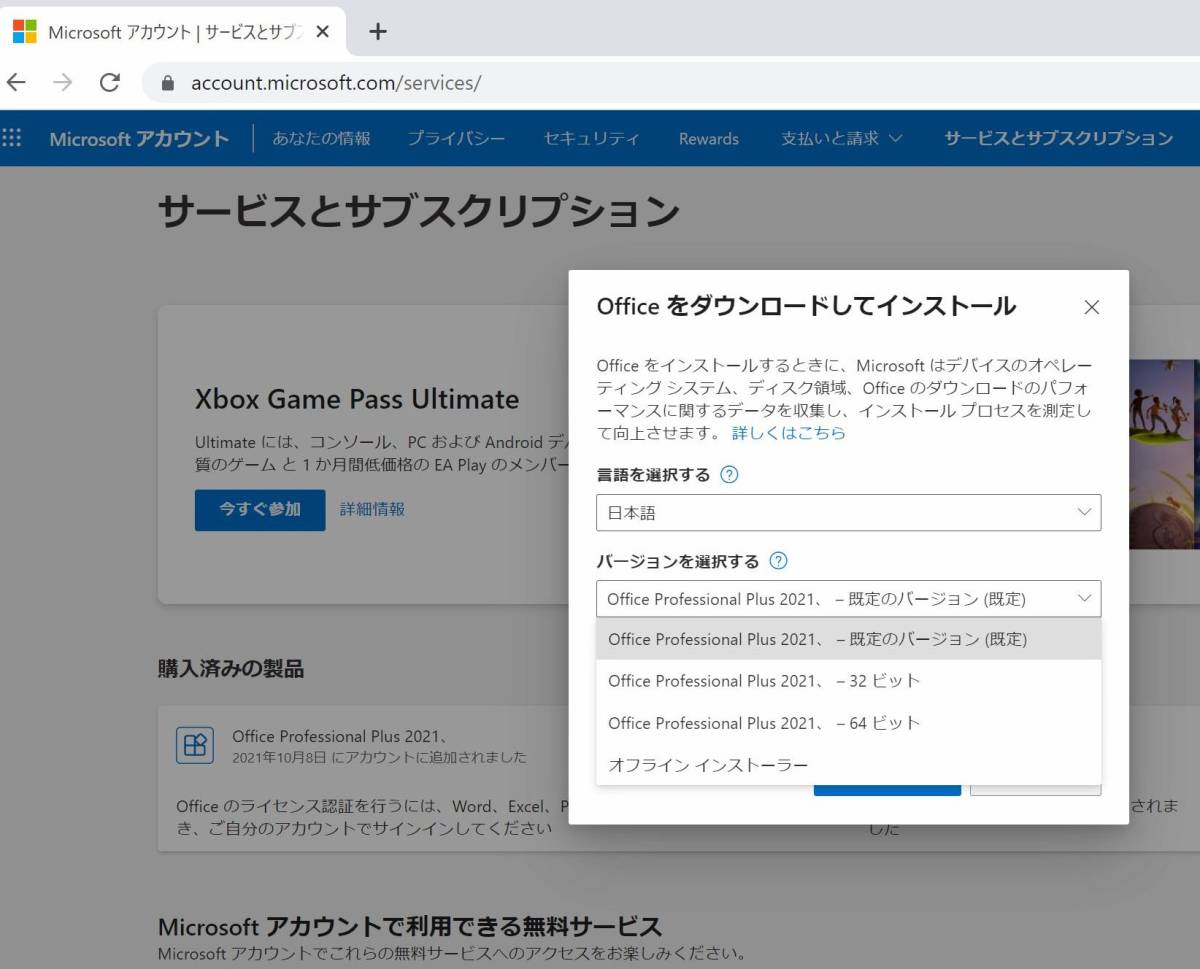Choose the 32 ビット version option
This screenshot has width=1200, height=969.
[848, 681]
